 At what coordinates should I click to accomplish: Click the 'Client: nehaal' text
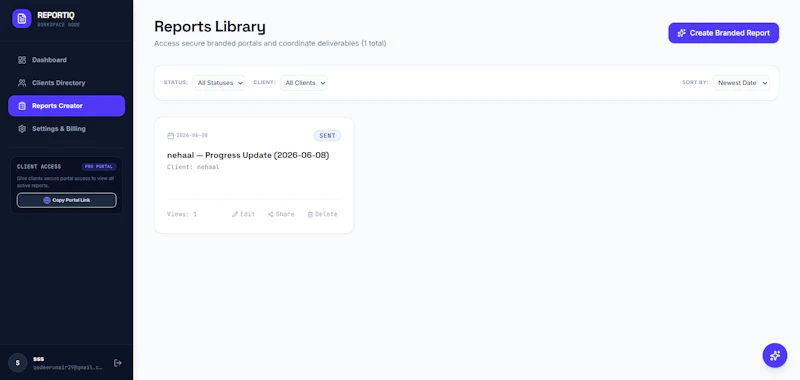193,167
